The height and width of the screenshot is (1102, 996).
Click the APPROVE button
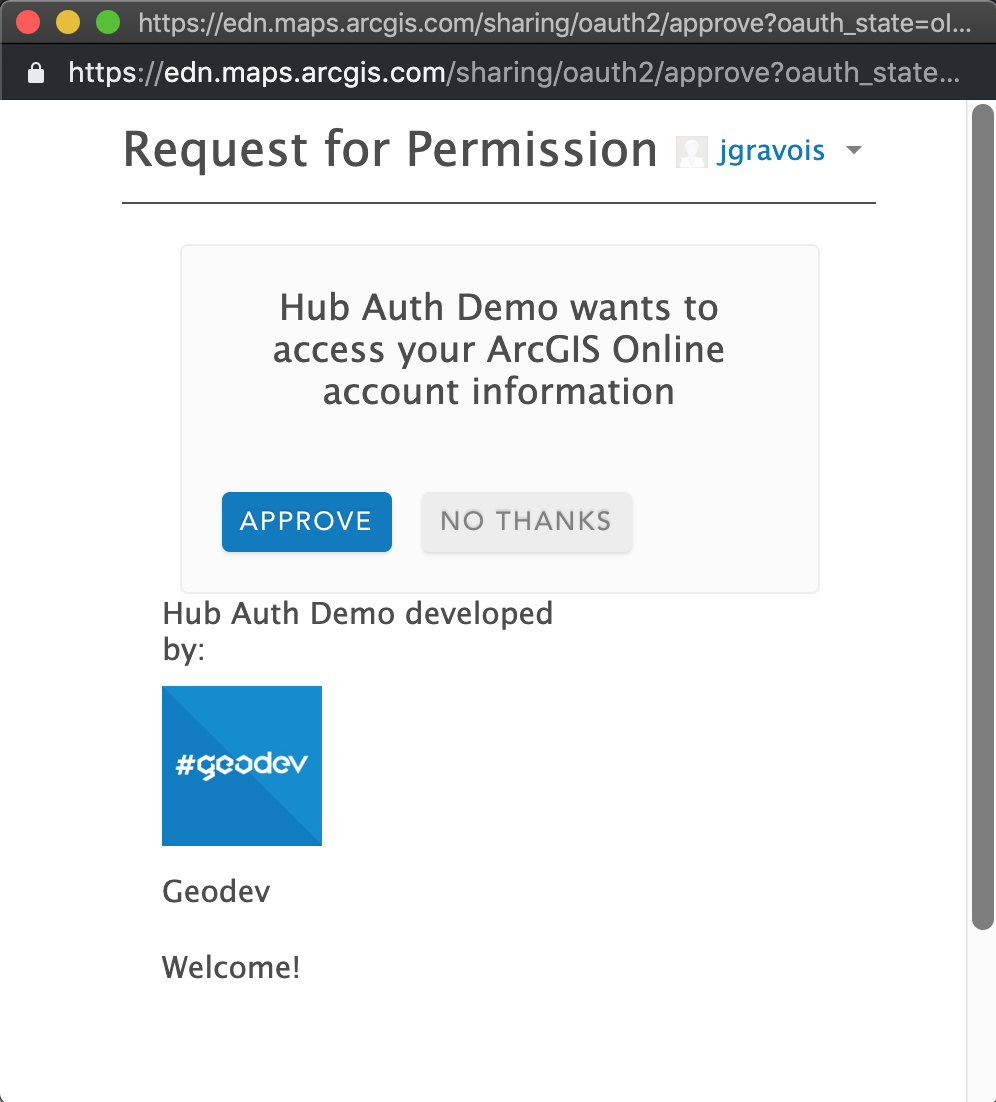pos(306,521)
